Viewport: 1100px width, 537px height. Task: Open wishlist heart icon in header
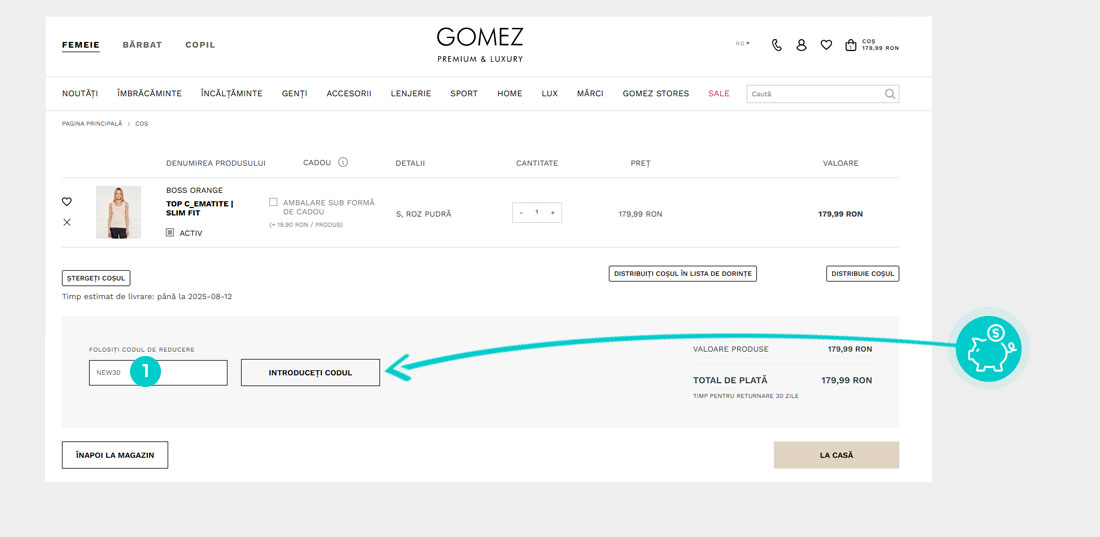pyautogui.click(x=826, y=45)
